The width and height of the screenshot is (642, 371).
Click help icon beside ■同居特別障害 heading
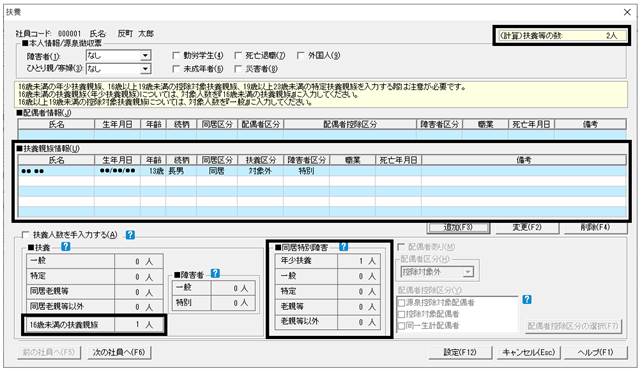coord(344,247)
